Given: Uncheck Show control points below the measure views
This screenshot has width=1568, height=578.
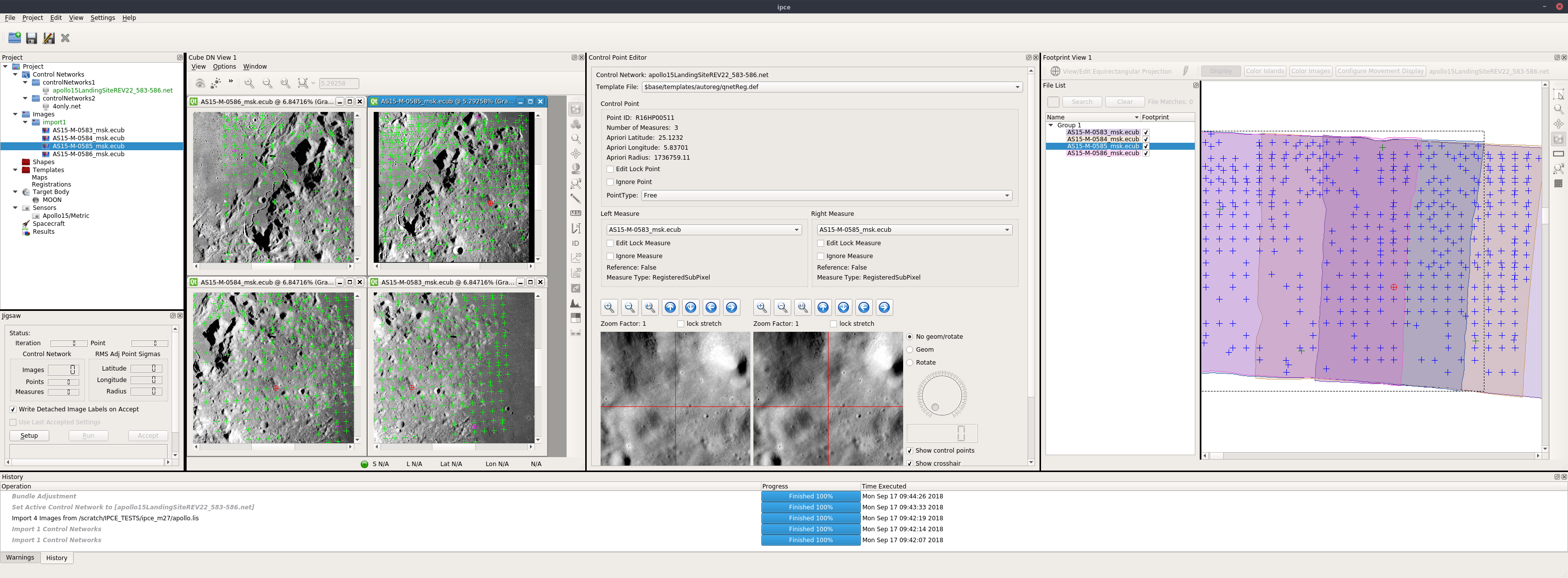Looking at the screenshot, I should coord(910,450).
